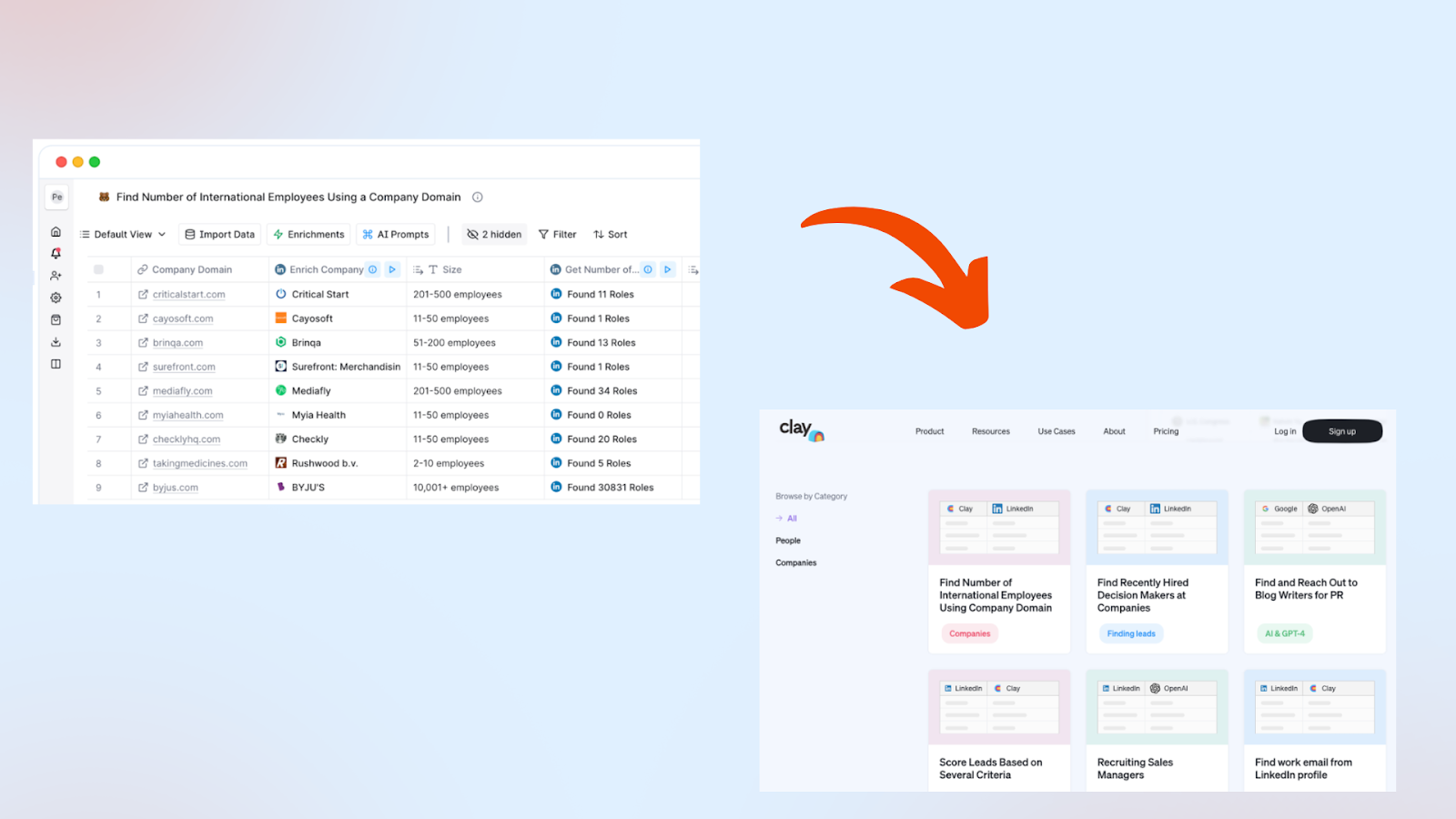Open settings with the gear icon
This screenshot has height=819, width=1456.
[56, 297]
